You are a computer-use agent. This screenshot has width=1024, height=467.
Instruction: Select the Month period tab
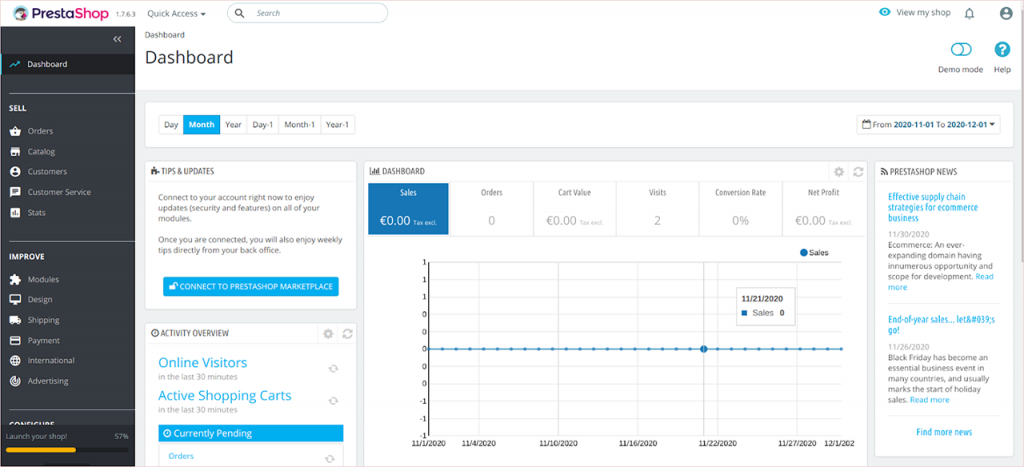coord(202,125)
